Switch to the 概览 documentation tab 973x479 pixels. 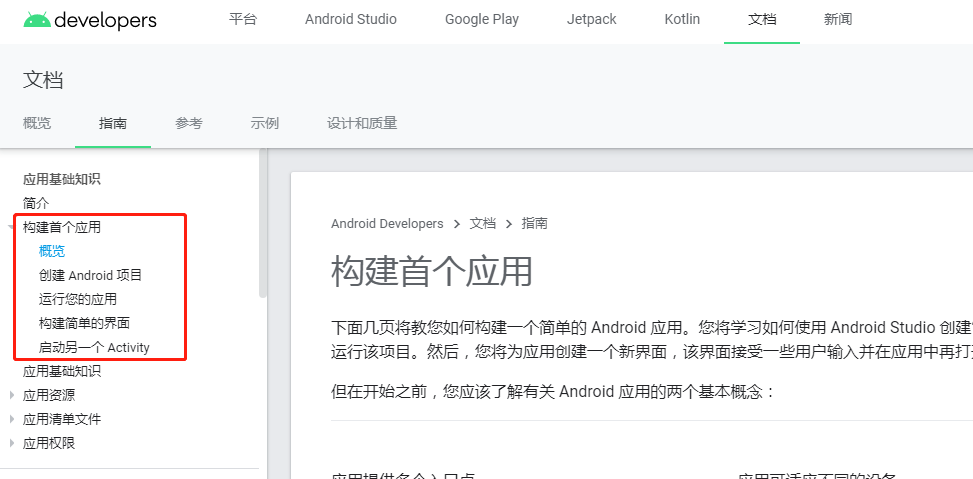(37, 123)
